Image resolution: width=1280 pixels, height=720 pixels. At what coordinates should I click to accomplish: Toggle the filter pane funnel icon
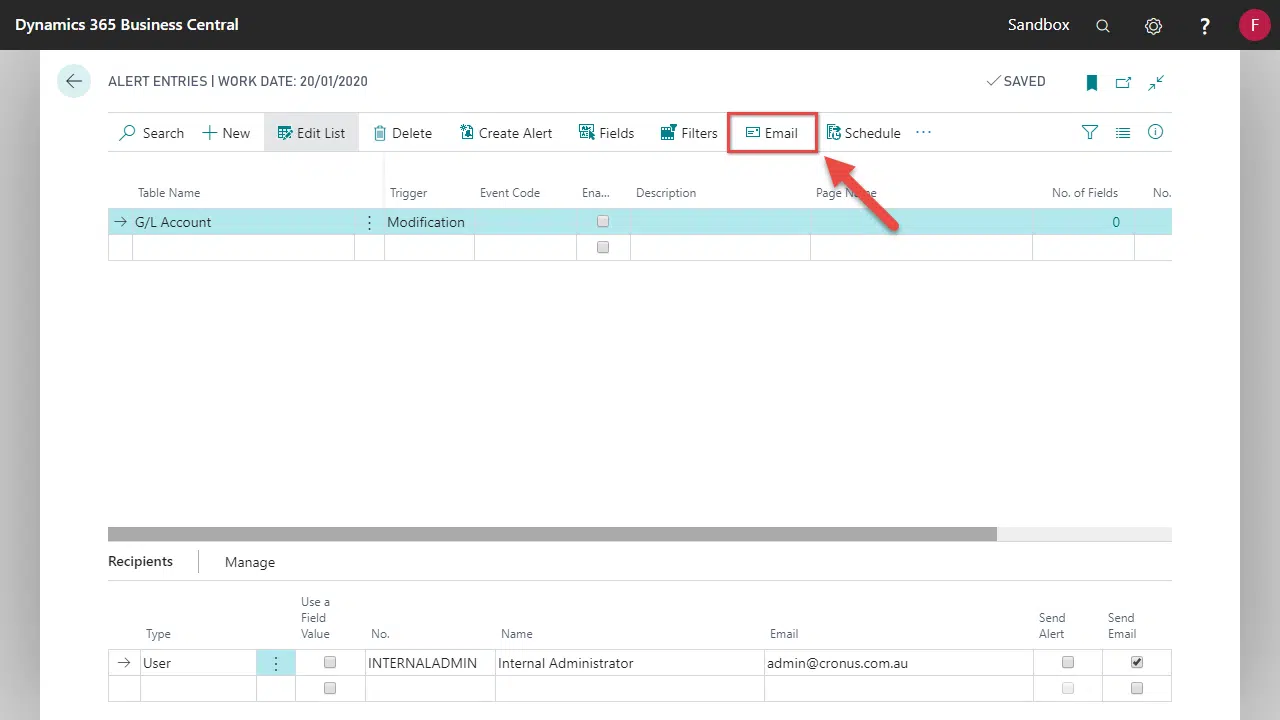coord(1090,132)
